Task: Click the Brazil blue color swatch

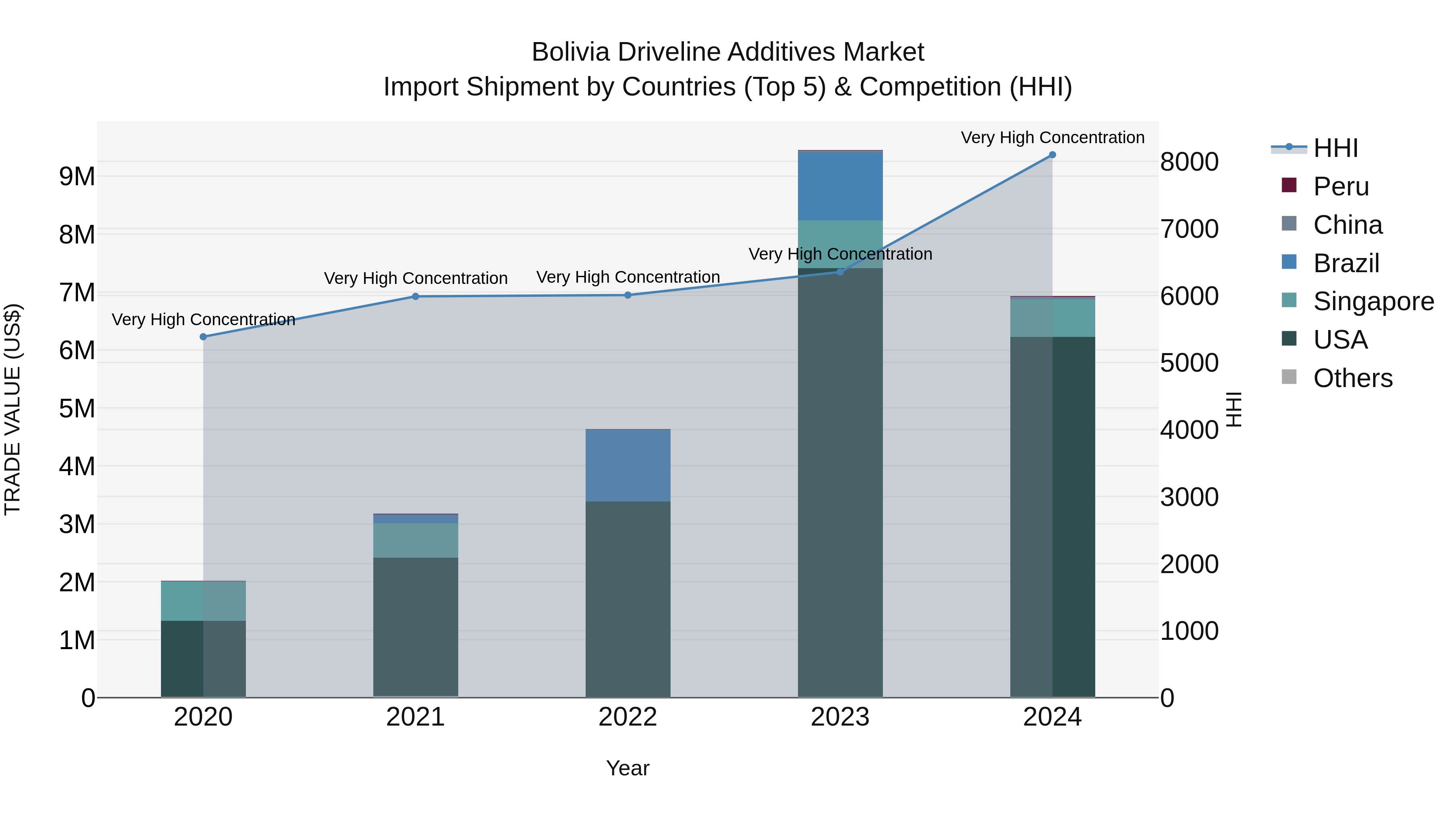Action: coord(1289,262)
